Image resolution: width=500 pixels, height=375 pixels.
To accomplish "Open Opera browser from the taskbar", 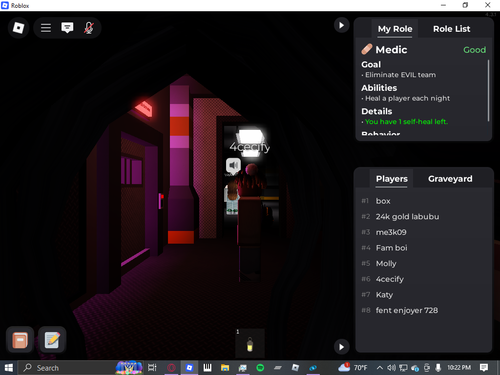I will click(171, 368).
